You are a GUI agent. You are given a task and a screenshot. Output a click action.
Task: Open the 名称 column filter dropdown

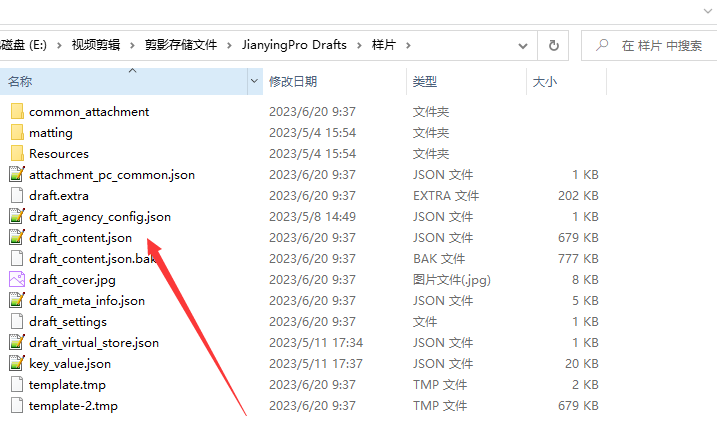pyautogui.click(x=254, y=81)
